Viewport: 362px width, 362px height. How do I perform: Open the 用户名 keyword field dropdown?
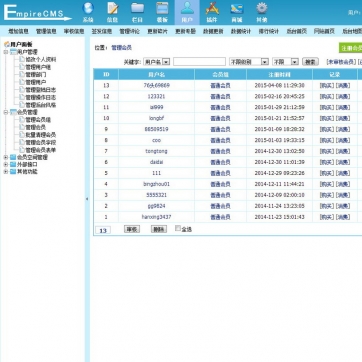[x=157, y=62]
